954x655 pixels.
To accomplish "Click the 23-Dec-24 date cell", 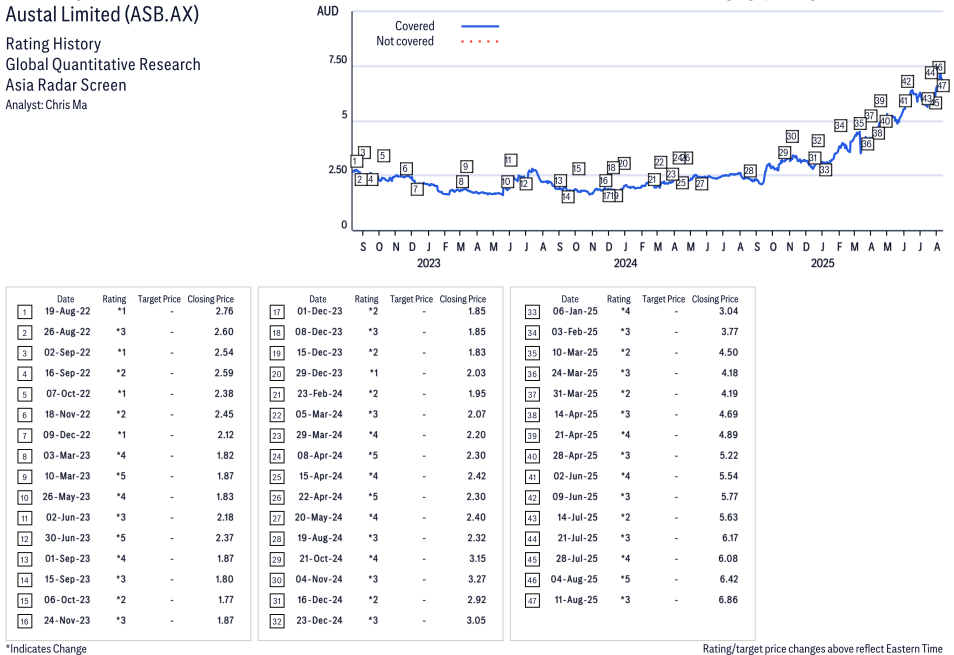I will point(319,621).
